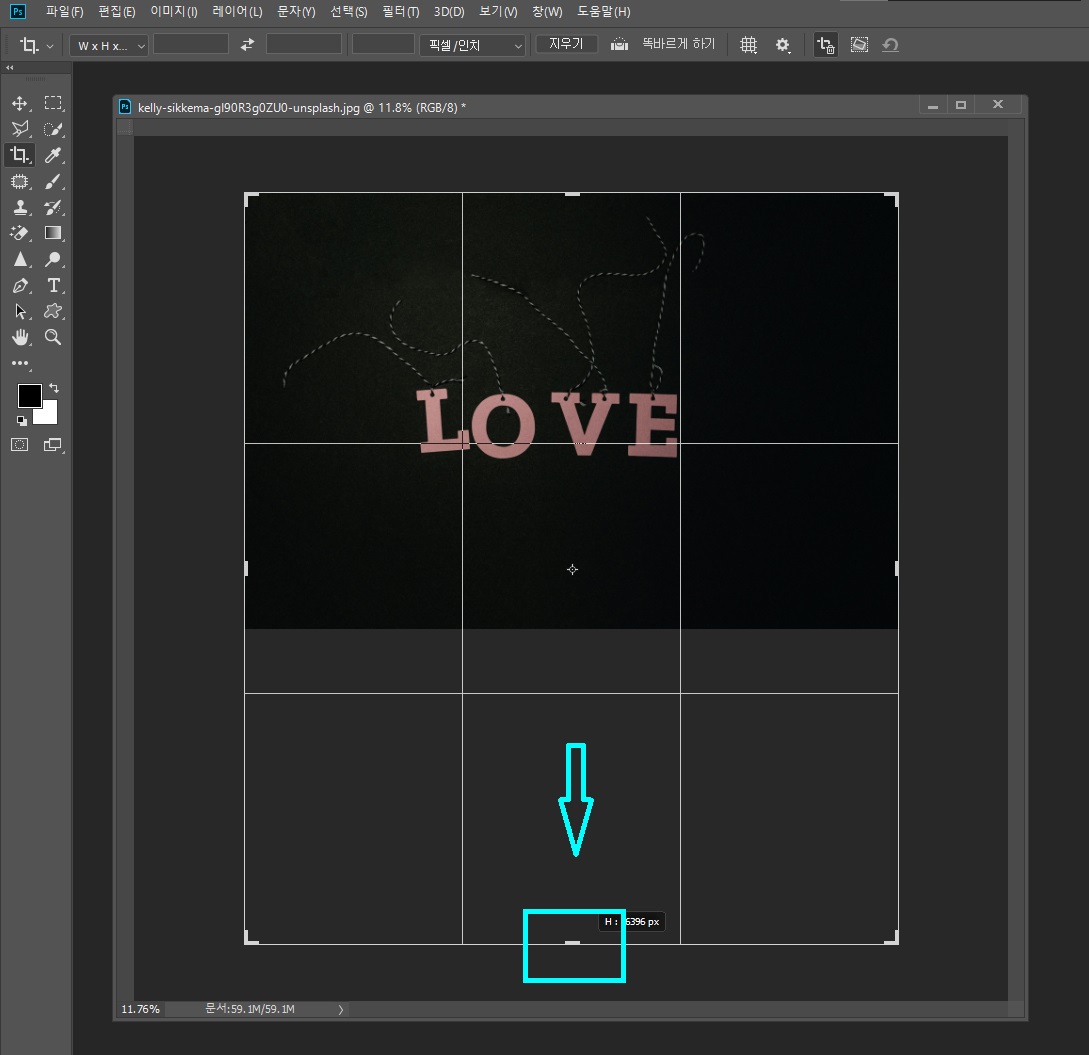Click the document title kelly-sikkema tab text
This screenshot has width=1089, height=1055.
point(301,108)
